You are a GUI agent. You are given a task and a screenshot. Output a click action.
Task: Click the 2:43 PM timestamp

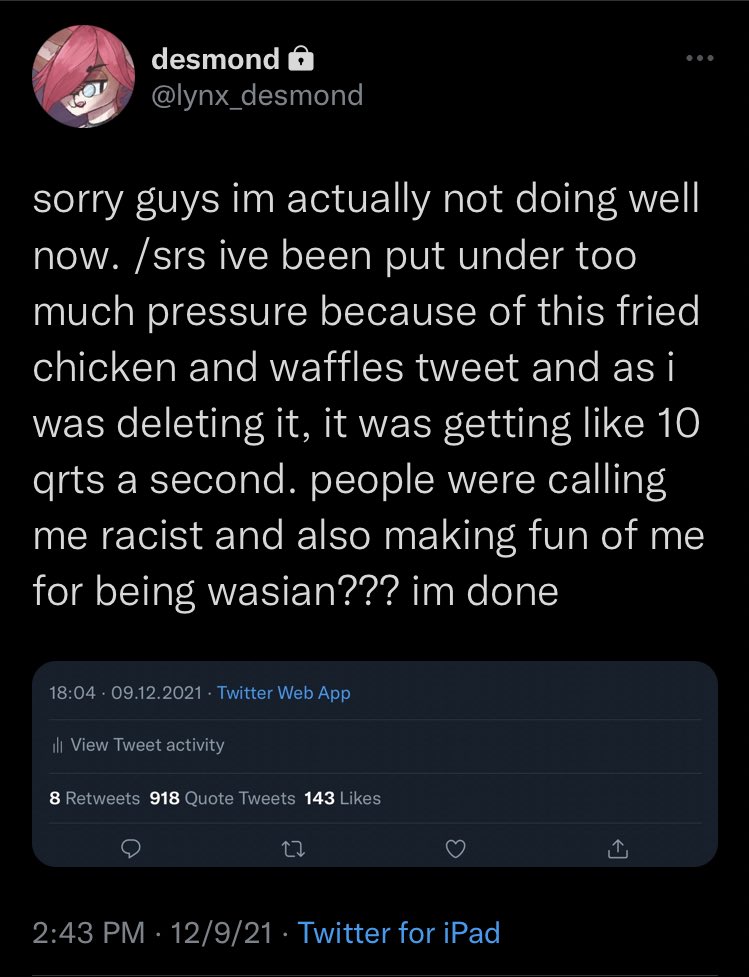coord(91,933)
